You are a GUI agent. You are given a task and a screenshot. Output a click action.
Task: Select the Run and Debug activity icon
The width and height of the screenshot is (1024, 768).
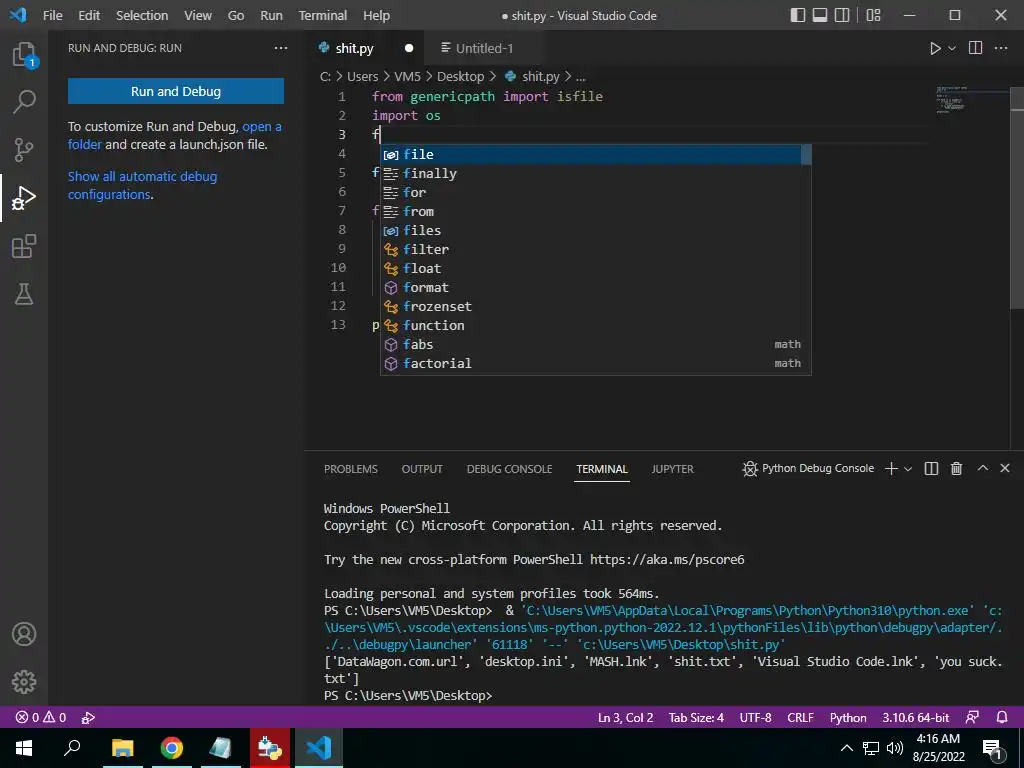(24, 198)
